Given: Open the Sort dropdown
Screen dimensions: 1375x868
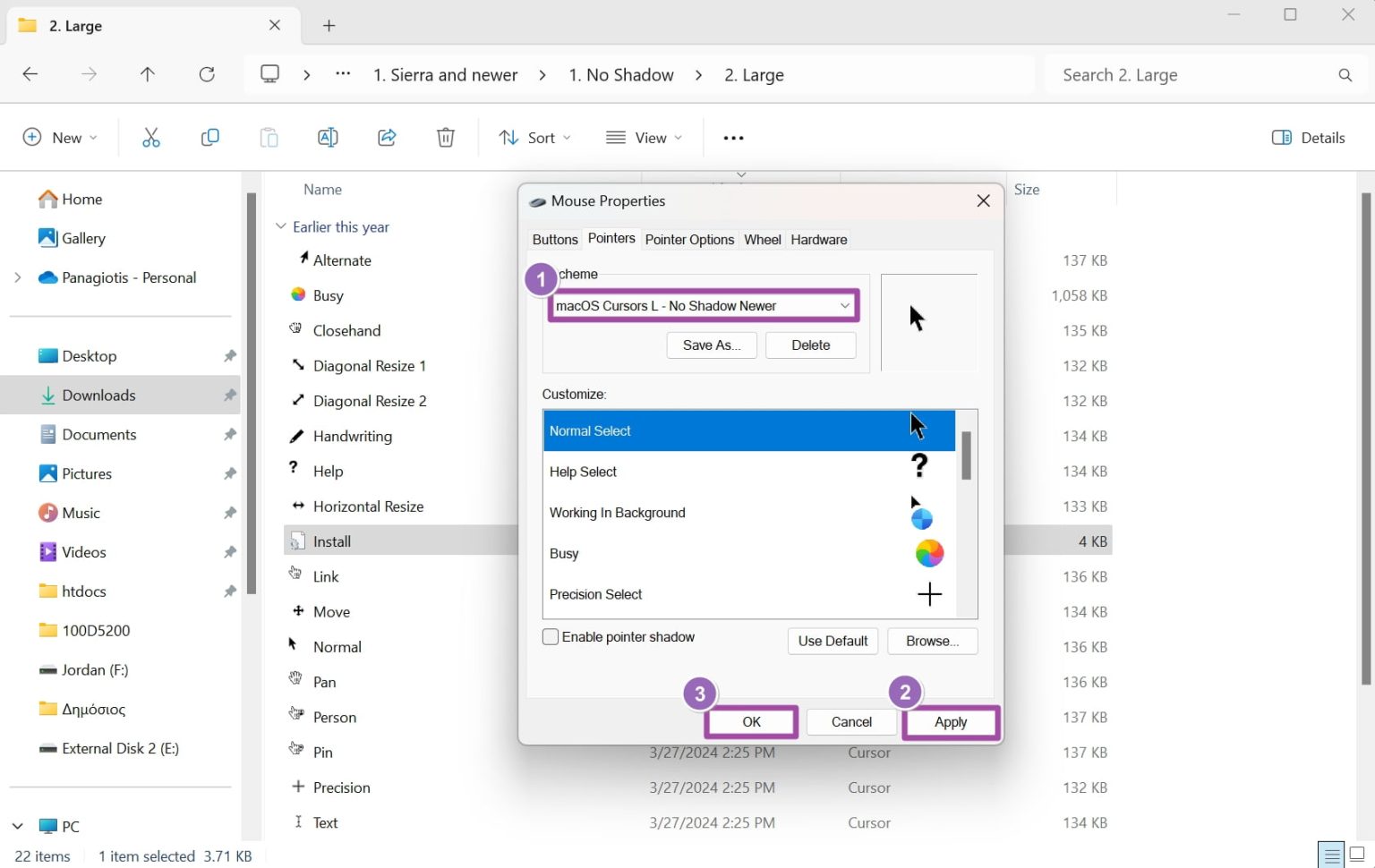Looking at the screenshot, I should click(x=534, y=137).
